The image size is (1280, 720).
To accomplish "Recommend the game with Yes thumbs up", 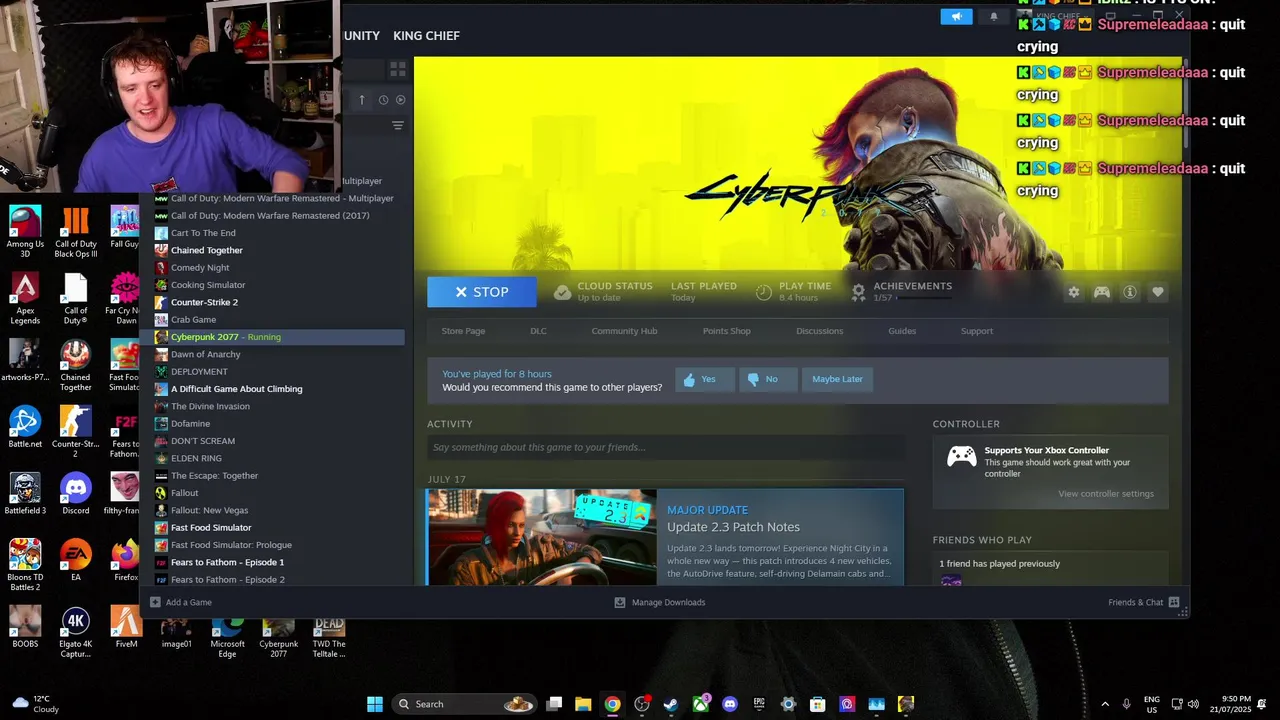I will [x=705, y=379].
